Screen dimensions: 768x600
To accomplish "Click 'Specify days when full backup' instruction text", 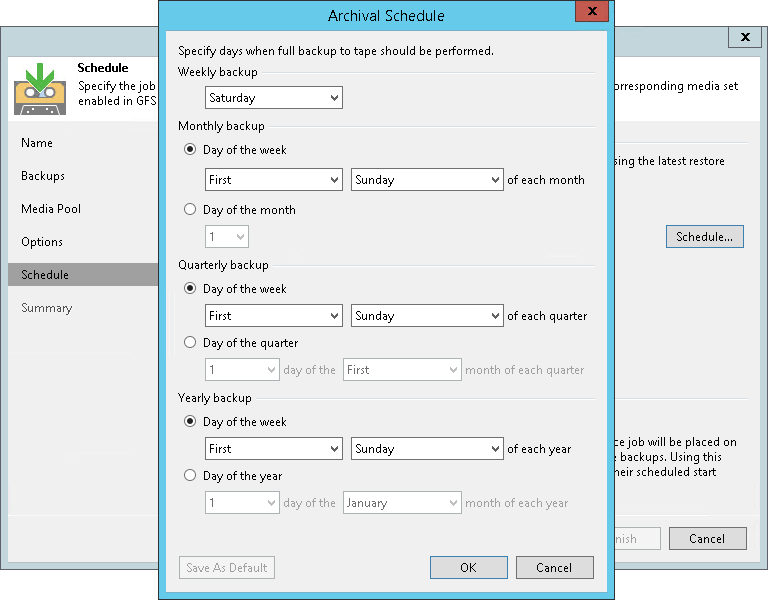I will coord(336,51).
